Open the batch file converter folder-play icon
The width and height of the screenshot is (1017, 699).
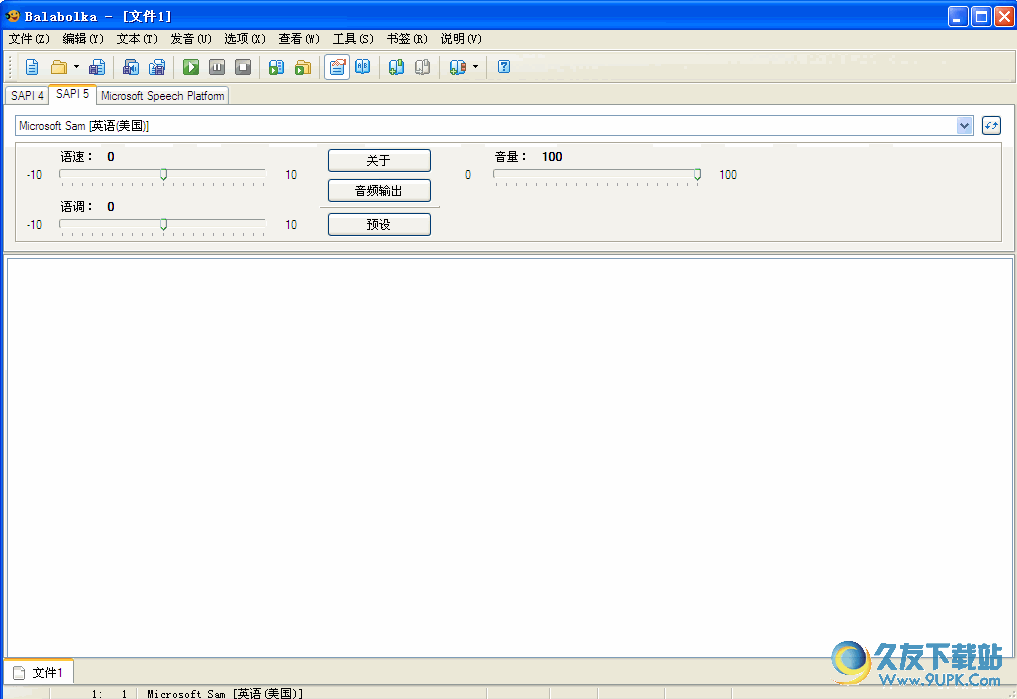pos(303,67)
